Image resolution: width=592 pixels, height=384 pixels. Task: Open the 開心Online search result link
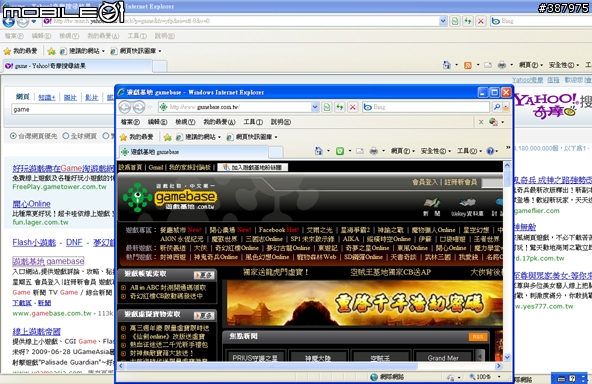(31, 204)
